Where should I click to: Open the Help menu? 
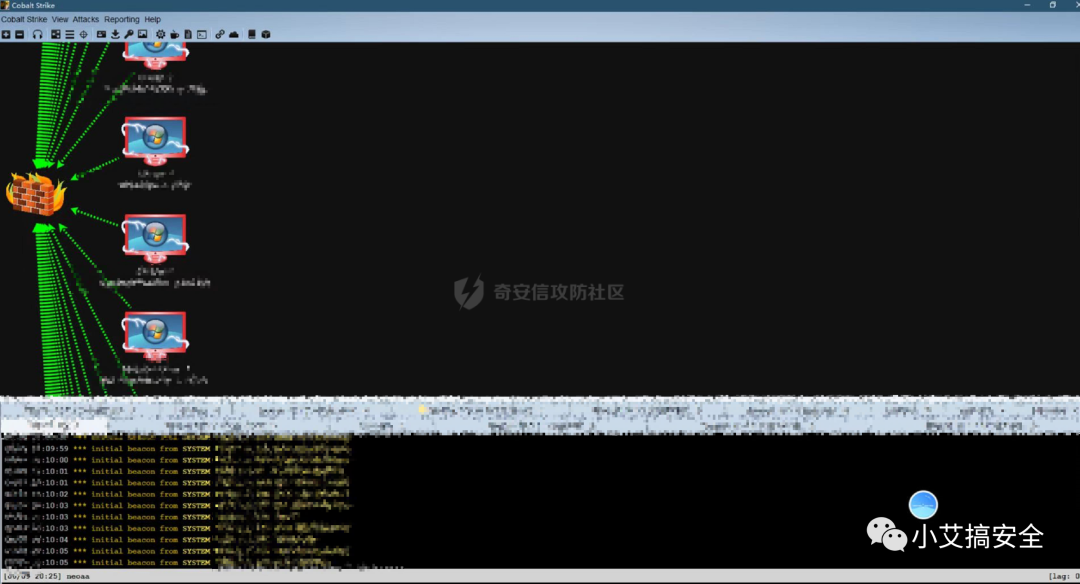click(153, 19)
